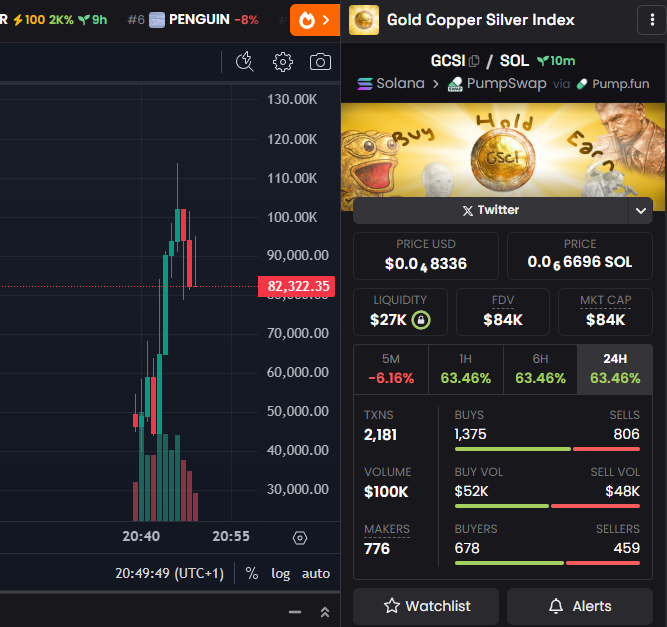Click the VOLUME $100K value
667x627 pixels.
tap(386, 492)
